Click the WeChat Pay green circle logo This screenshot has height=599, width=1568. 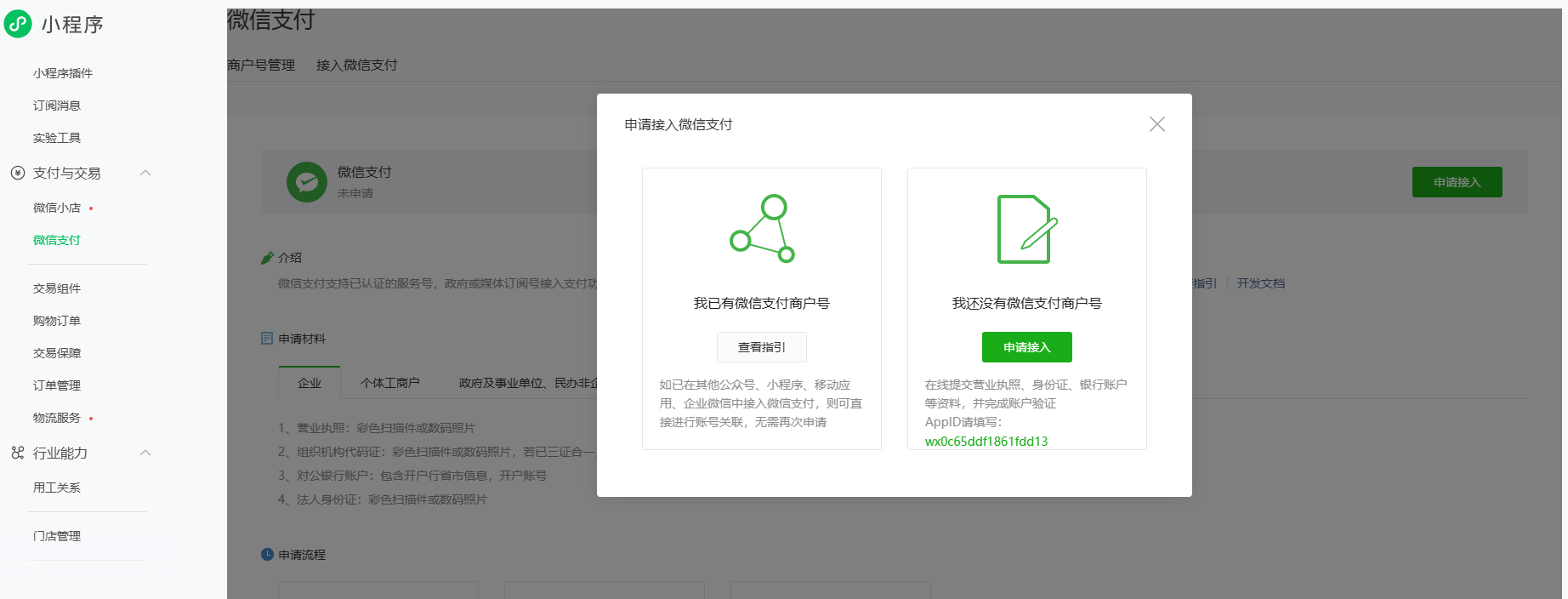tap(307, 182)
